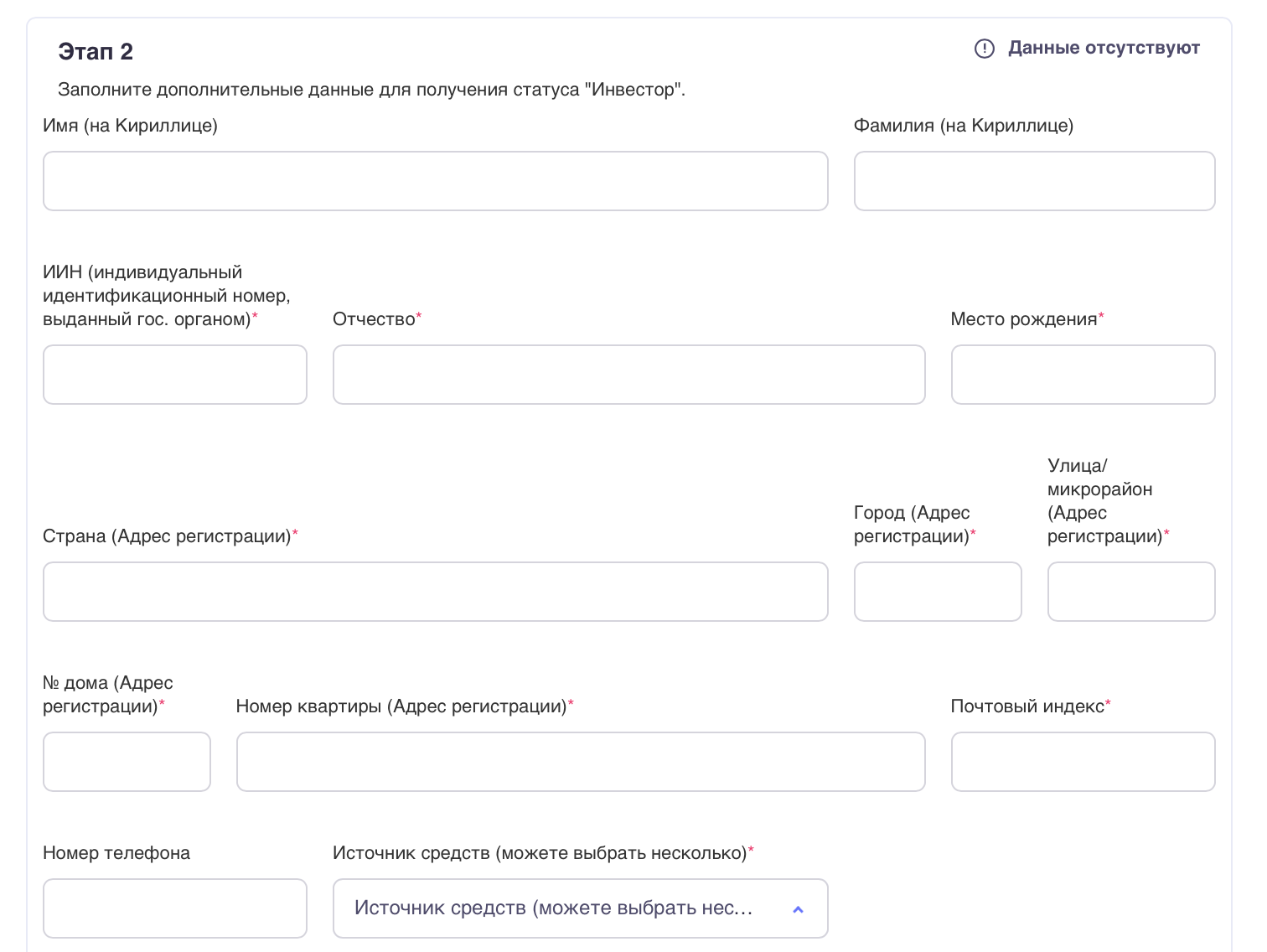Click the ИИН input field

174,375
